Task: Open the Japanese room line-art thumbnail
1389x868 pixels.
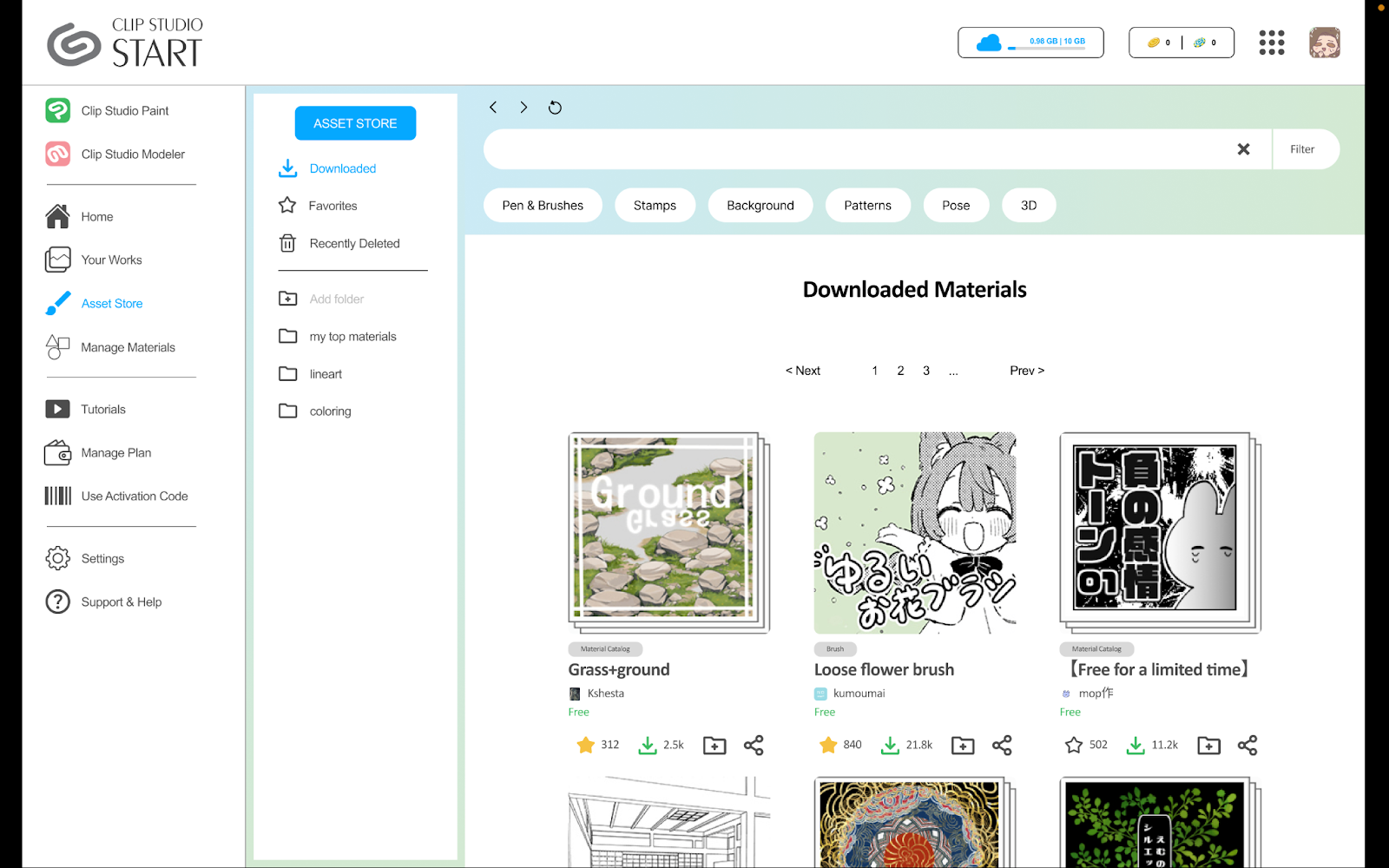Action: pos(668,822)
